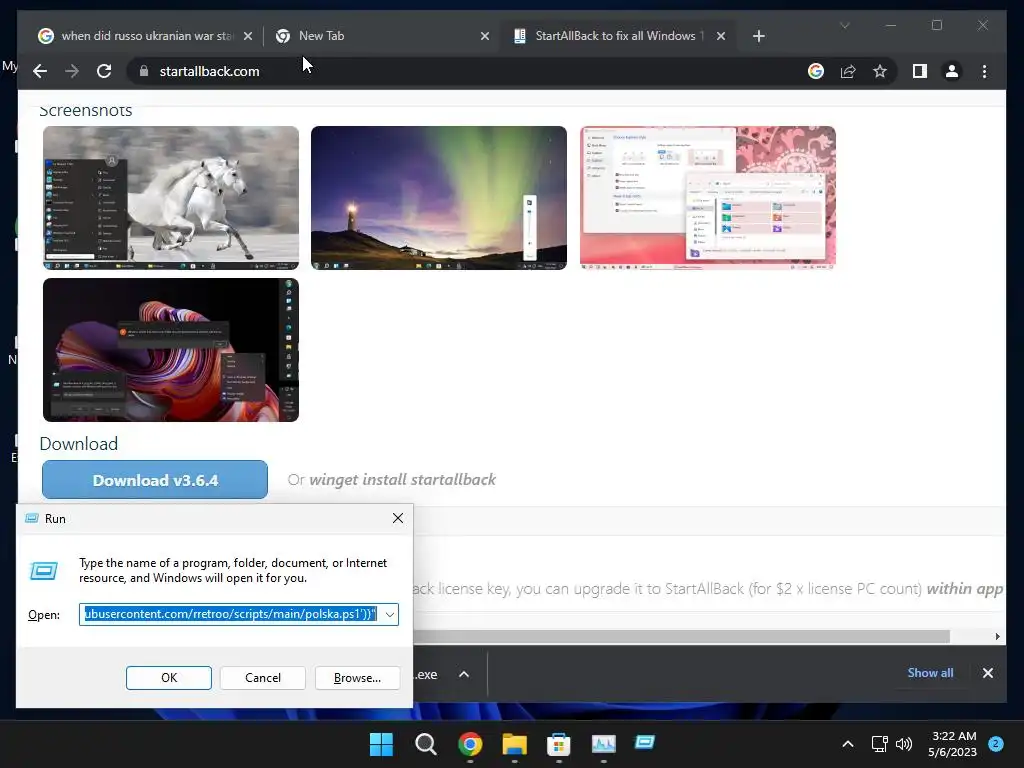Click Cancel in the Run dialog

(263, 678)
